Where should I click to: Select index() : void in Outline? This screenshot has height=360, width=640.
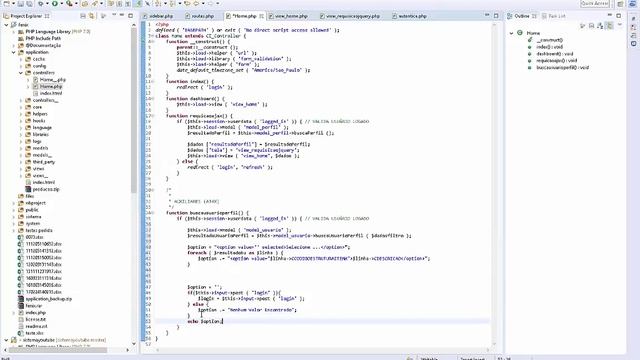(x=549, y=47)
